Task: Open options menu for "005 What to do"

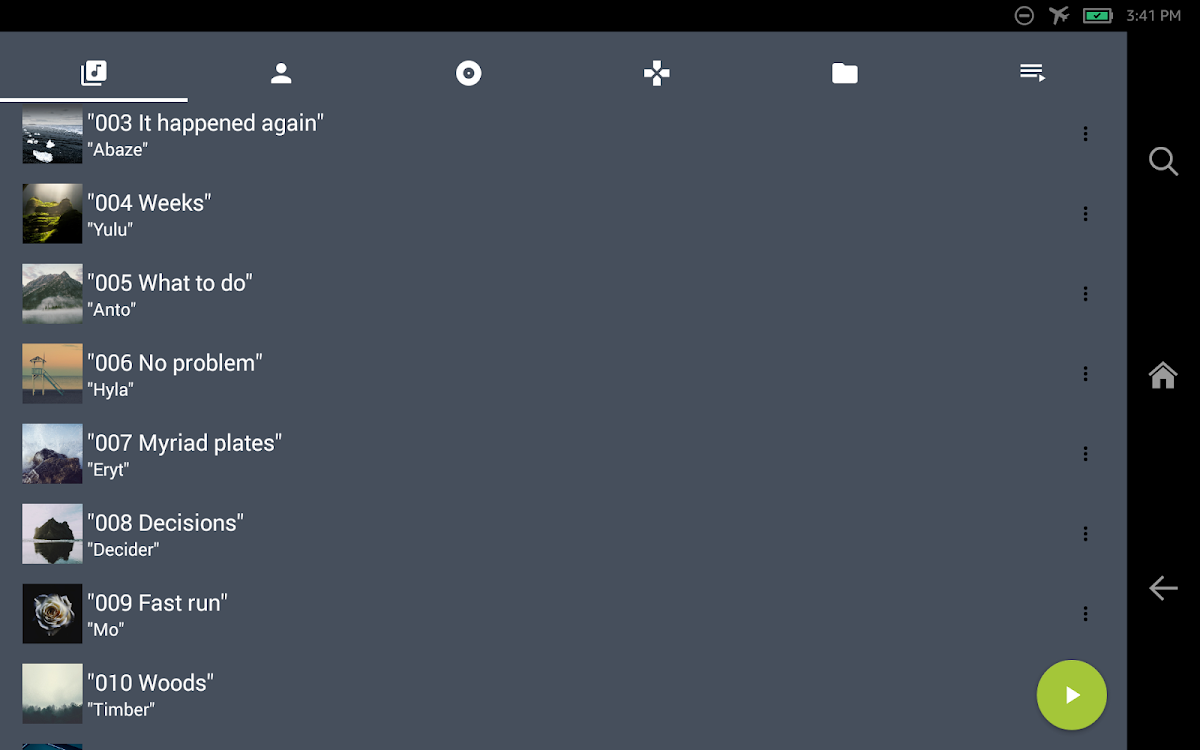Action: coord(1085,294)
